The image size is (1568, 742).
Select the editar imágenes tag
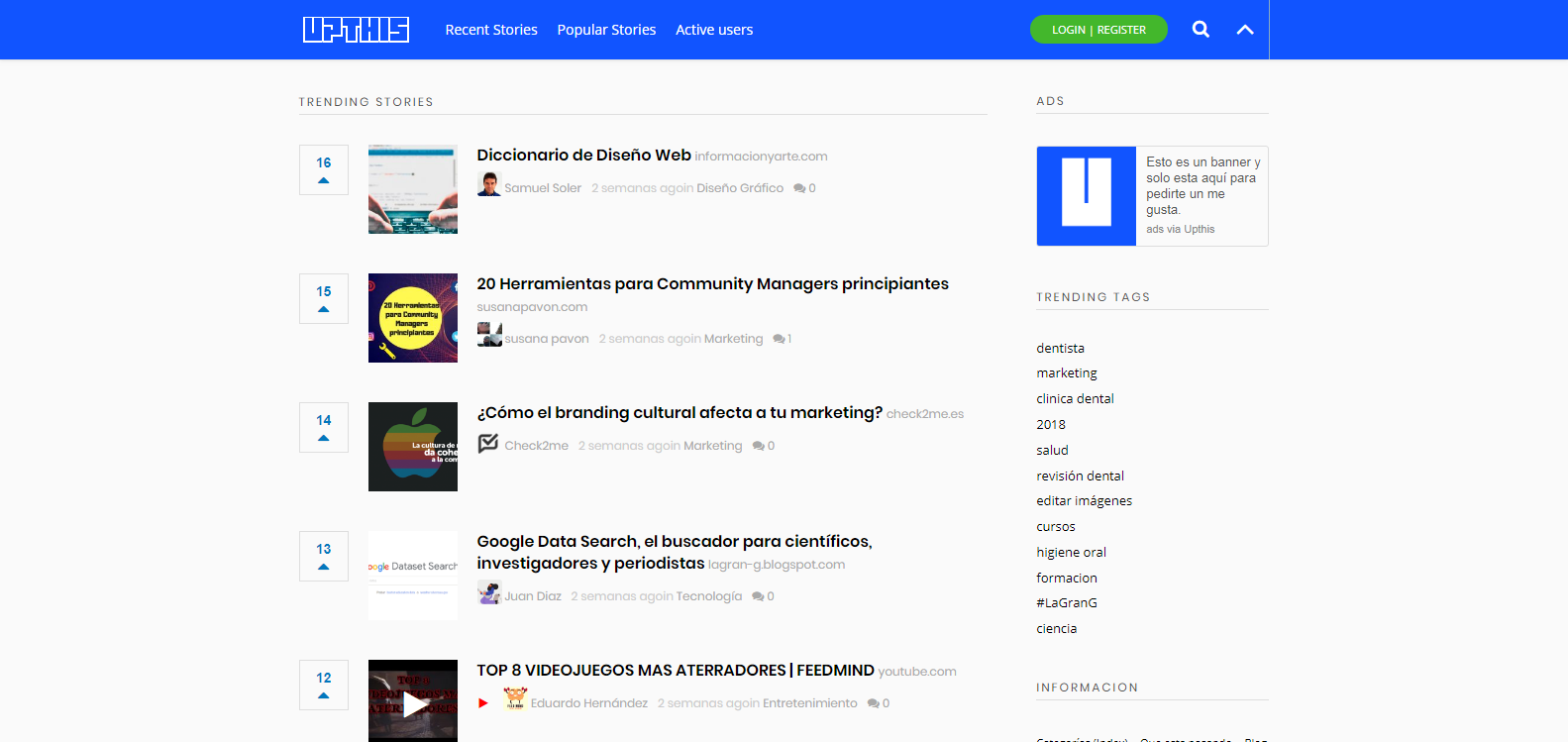[x=1084, y=501]
